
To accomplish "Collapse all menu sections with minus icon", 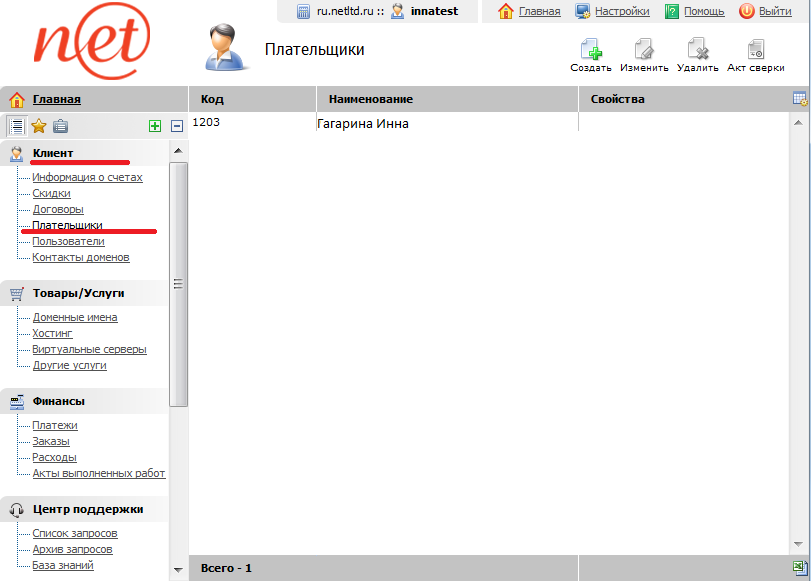I will coord(177,126).
